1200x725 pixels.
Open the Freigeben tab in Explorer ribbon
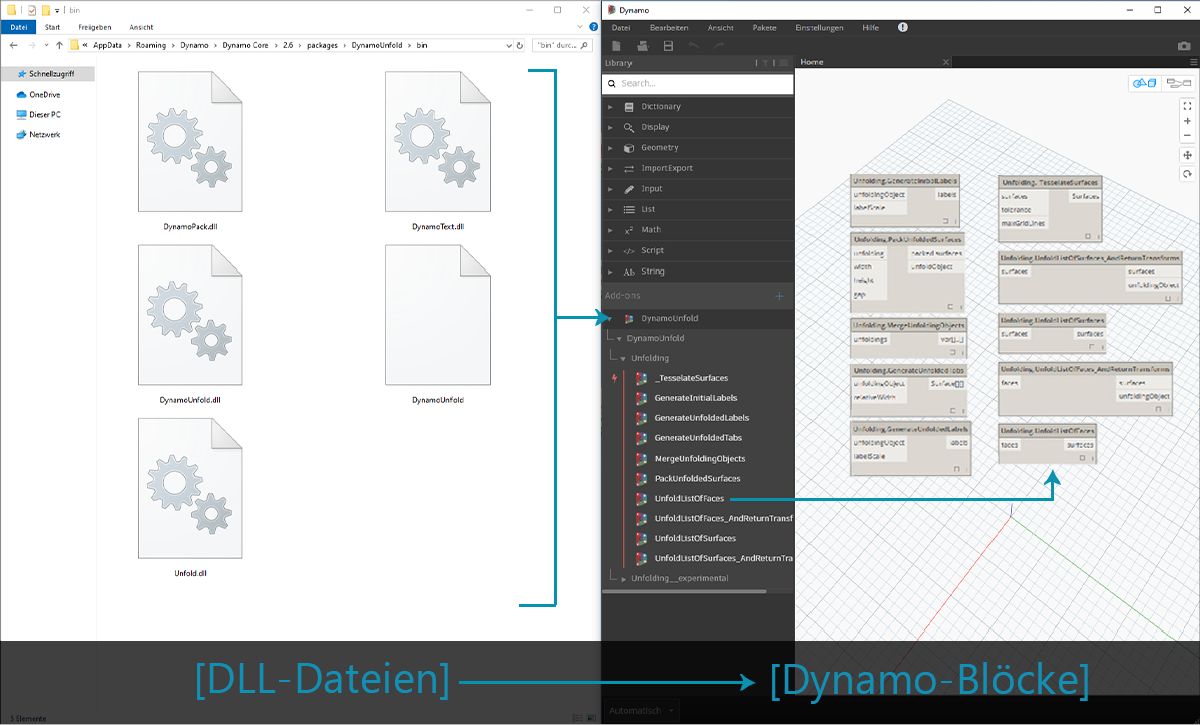[x=95, y=27]
